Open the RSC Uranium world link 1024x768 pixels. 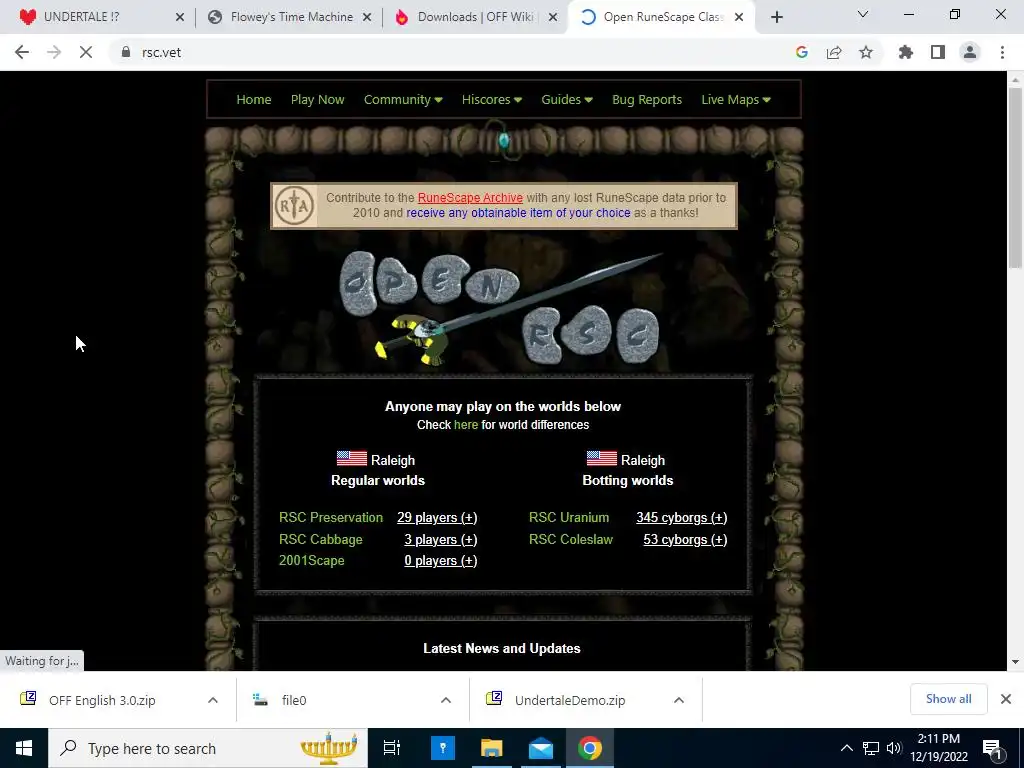(569, 517)
